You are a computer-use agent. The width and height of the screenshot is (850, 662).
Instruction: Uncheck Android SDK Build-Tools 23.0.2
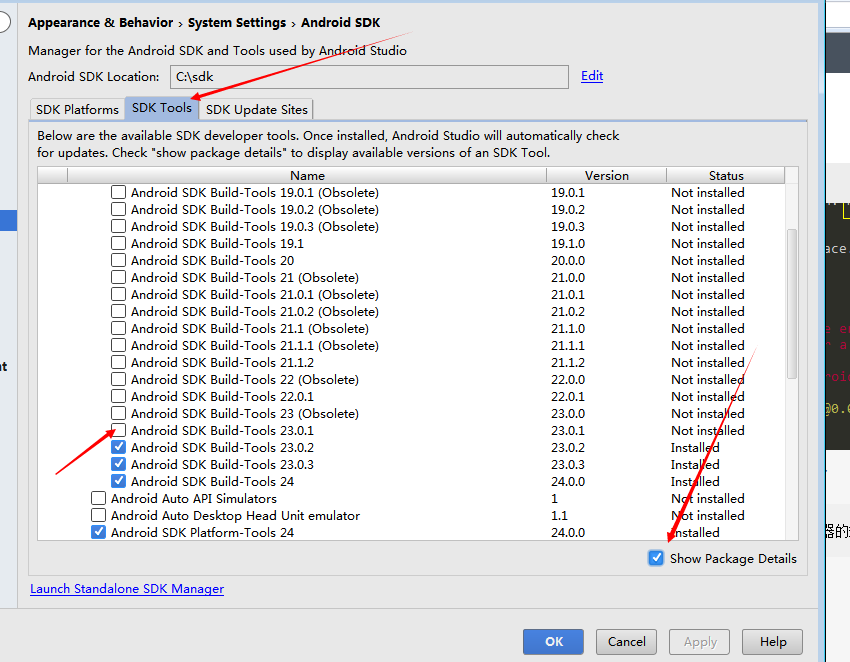point(118,447)
